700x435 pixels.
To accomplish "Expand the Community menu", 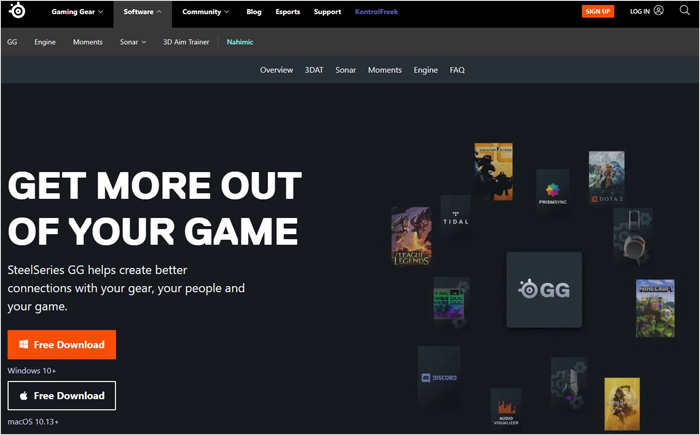I will 205,12.
